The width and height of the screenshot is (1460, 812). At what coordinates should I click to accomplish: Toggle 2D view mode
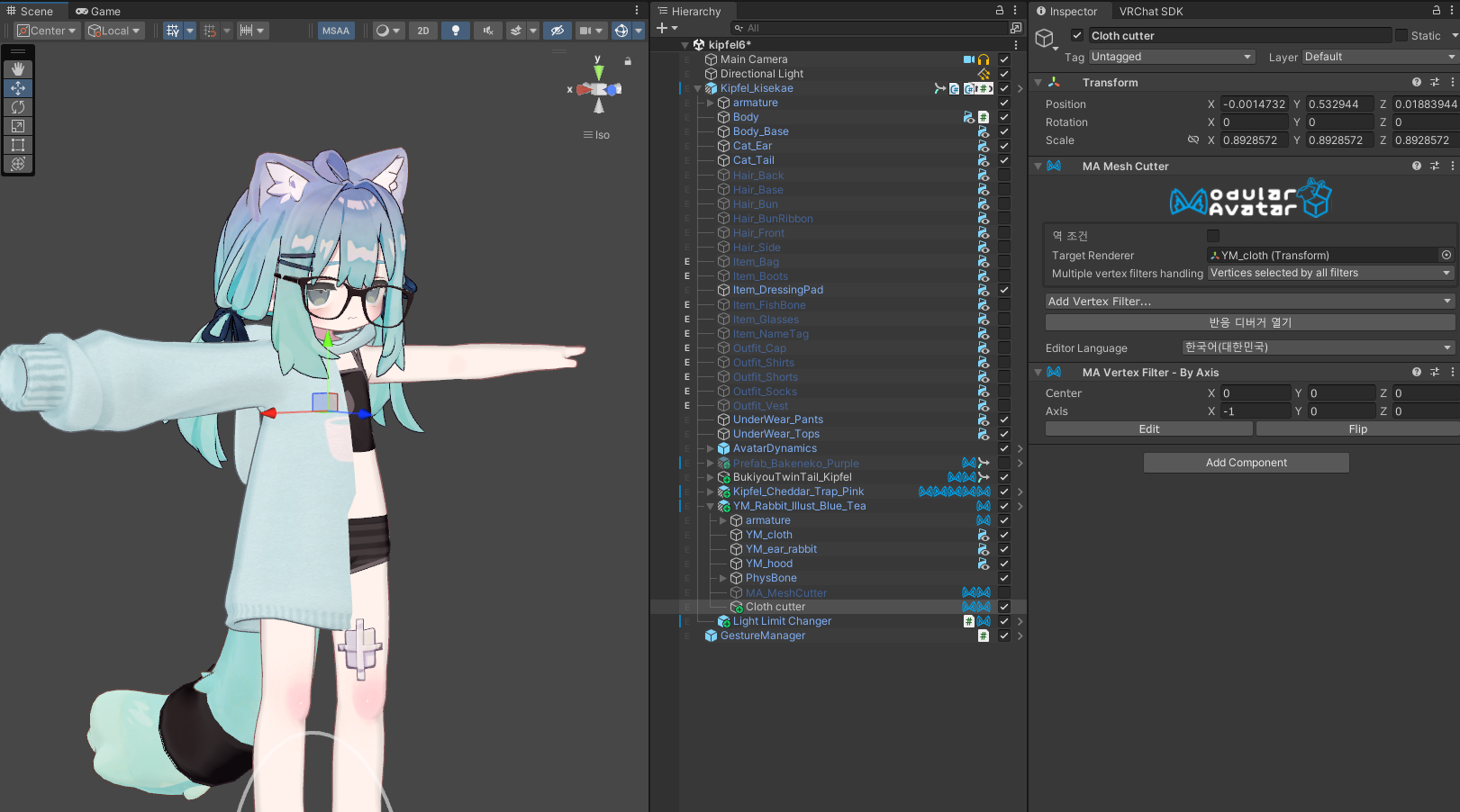pos(423,31)
